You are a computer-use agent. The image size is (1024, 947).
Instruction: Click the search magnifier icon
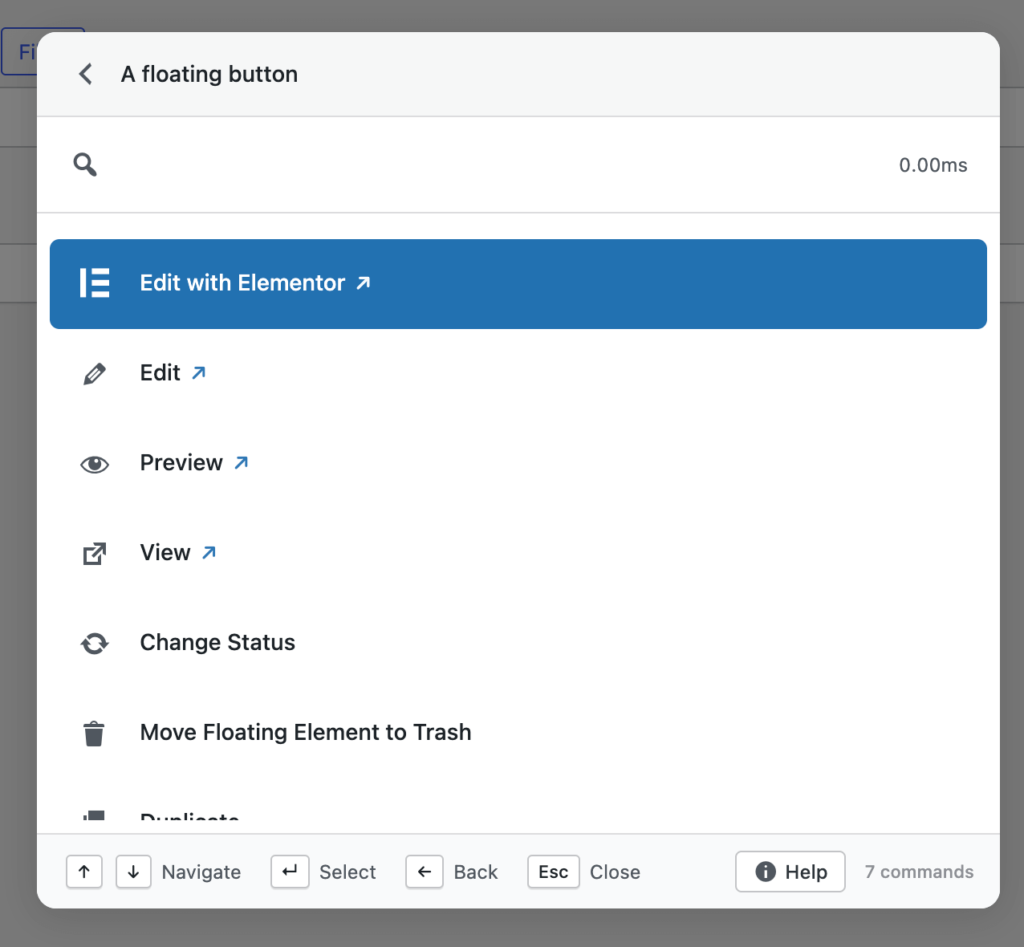pos(85,165)
